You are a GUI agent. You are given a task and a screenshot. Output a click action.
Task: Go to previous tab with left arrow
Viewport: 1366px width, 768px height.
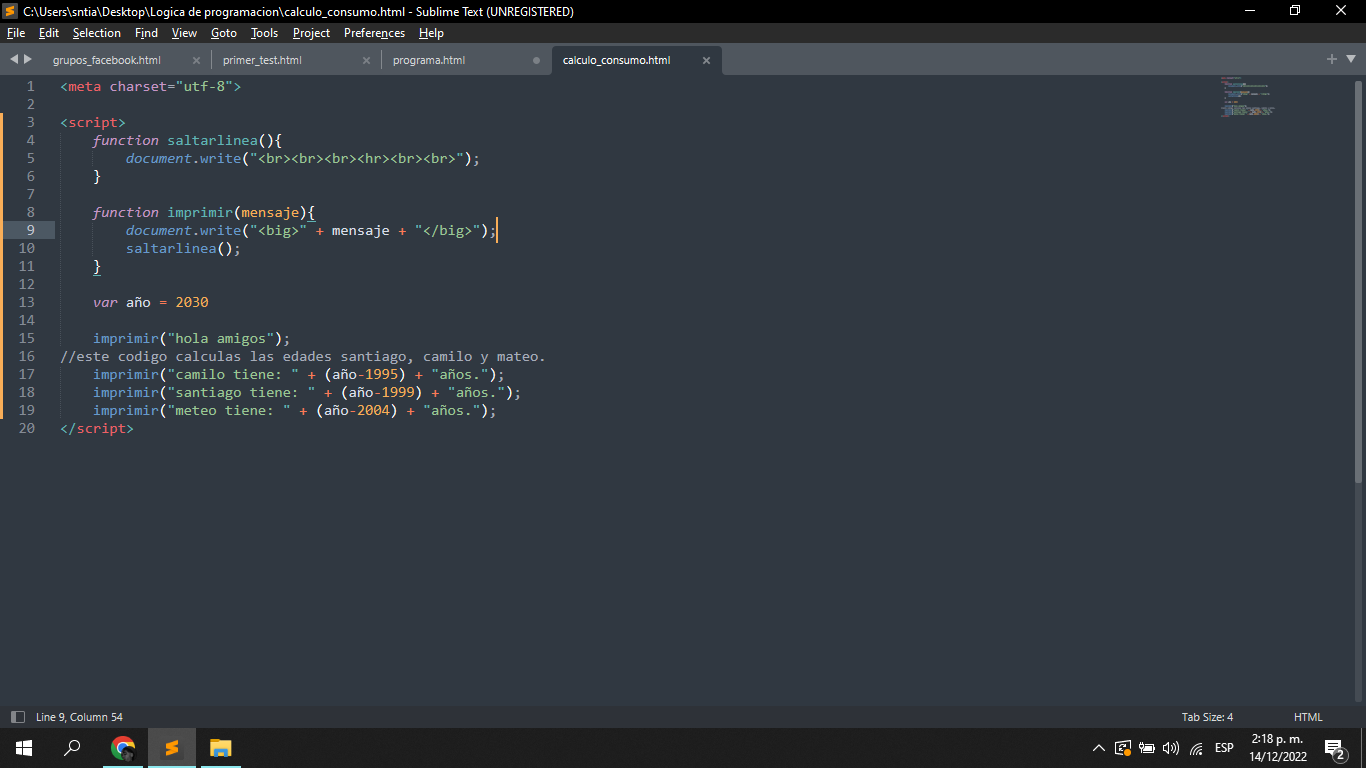coord(14,59)
